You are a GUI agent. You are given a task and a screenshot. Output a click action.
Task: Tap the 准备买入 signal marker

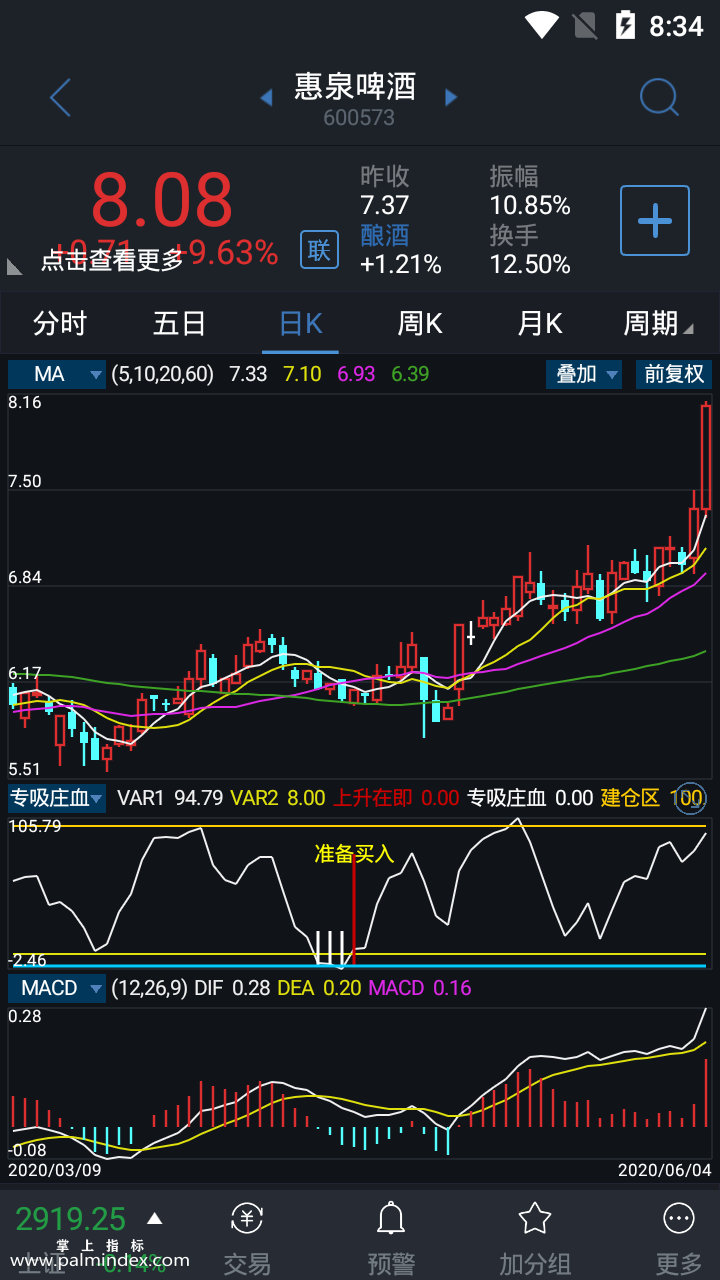pyautogui.click(x=354, y=854)
